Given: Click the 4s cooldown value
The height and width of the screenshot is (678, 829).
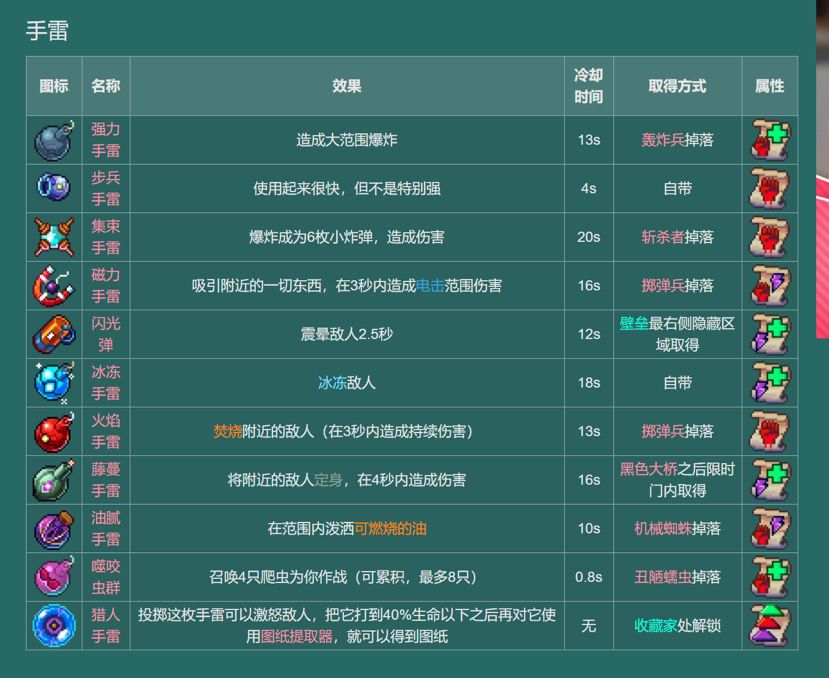Looking at the screenshot, I should point(588,189).
